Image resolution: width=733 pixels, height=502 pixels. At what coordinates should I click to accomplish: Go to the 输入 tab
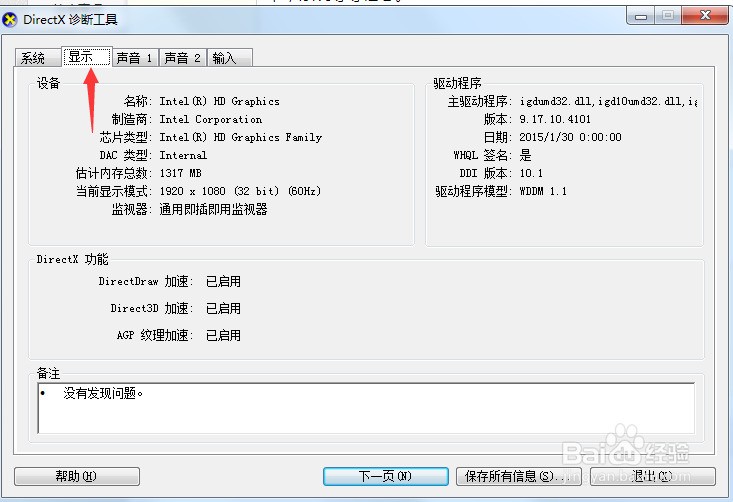click(x=230, y=58)
